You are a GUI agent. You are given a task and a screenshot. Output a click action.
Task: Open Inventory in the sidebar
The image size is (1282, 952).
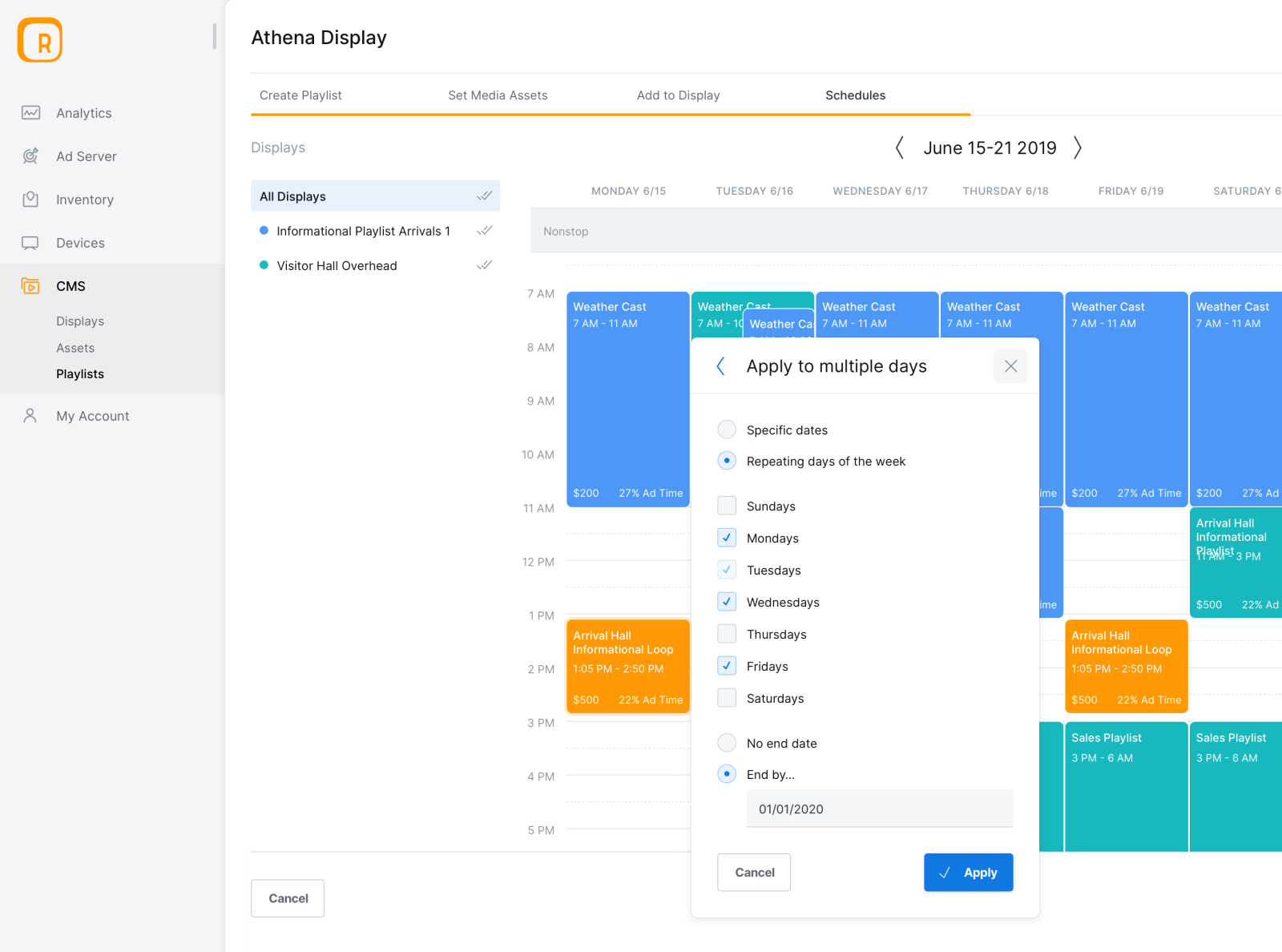tap(85, 200)
